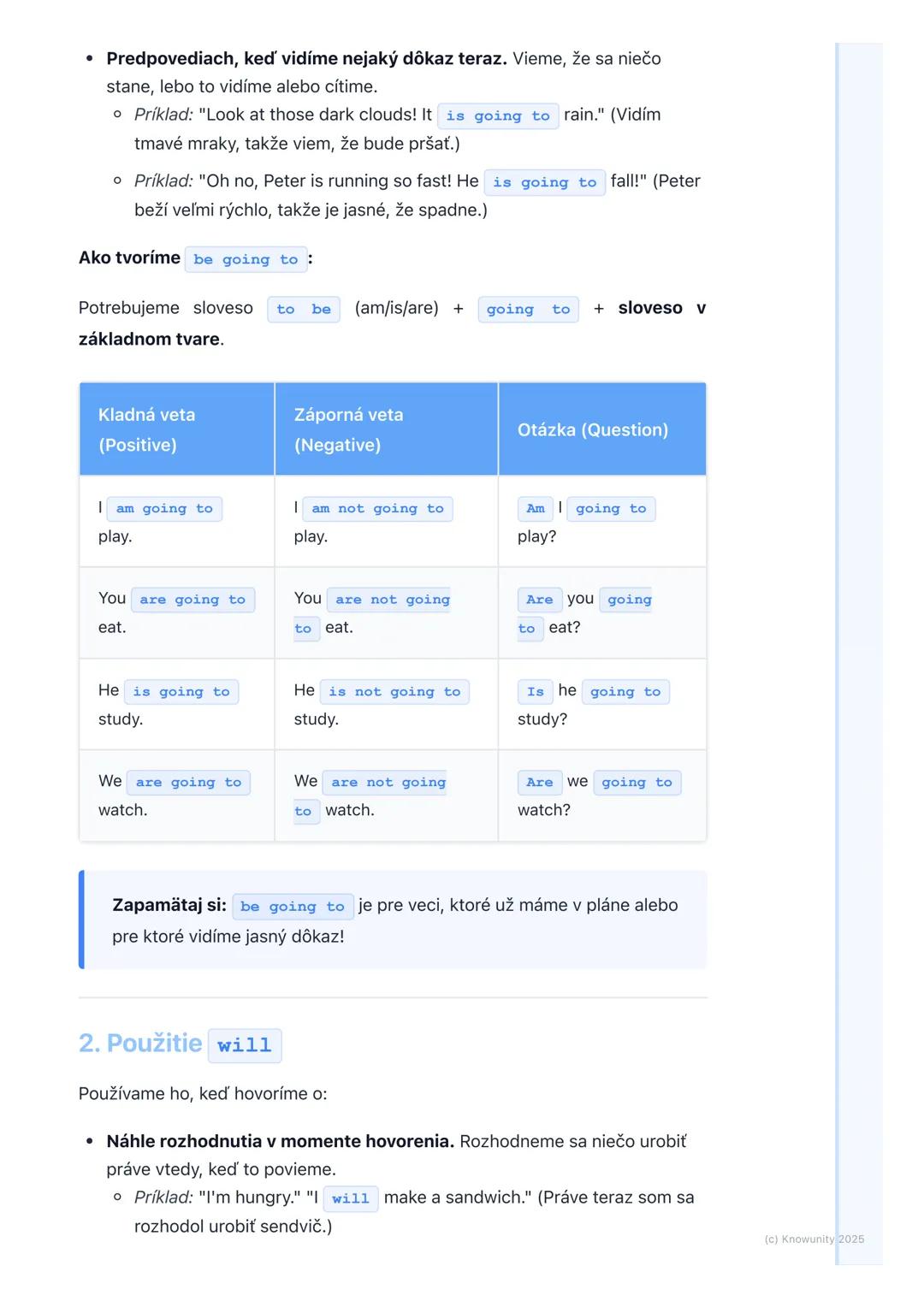Select the "Otázka (Question)" column header

(x=601, y=429)
